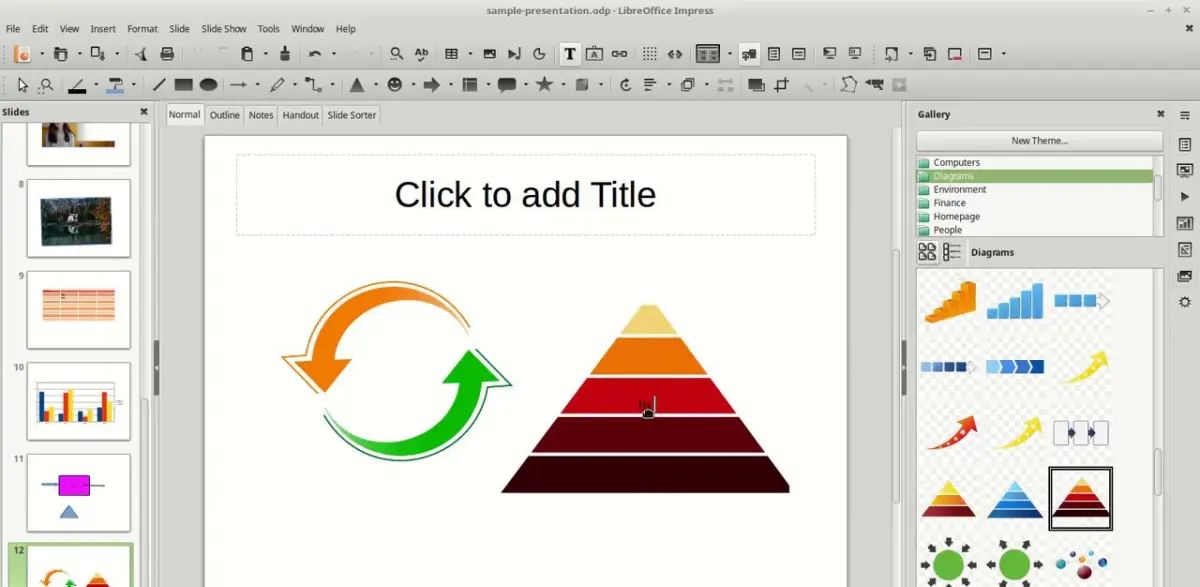This screenshot has height=587, width=1200.
Task: Run the Spelling check icon
Action: [422, 54]
